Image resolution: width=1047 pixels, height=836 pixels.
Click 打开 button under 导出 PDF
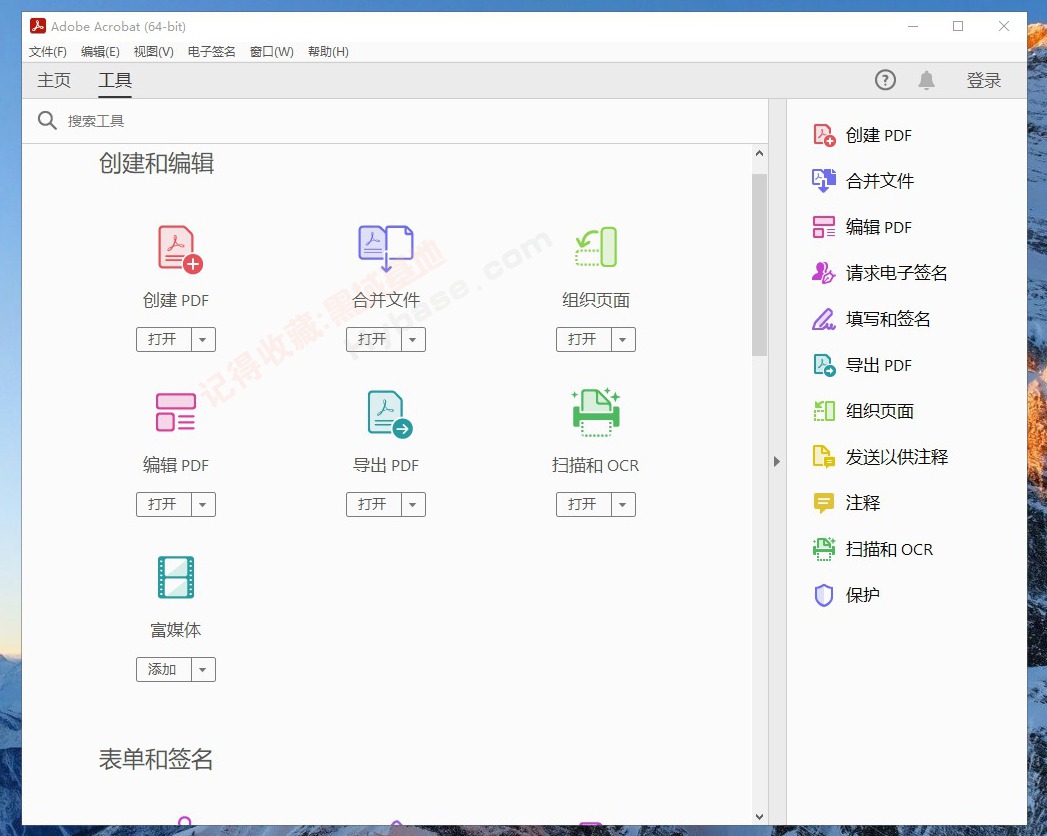pos(373,504)
